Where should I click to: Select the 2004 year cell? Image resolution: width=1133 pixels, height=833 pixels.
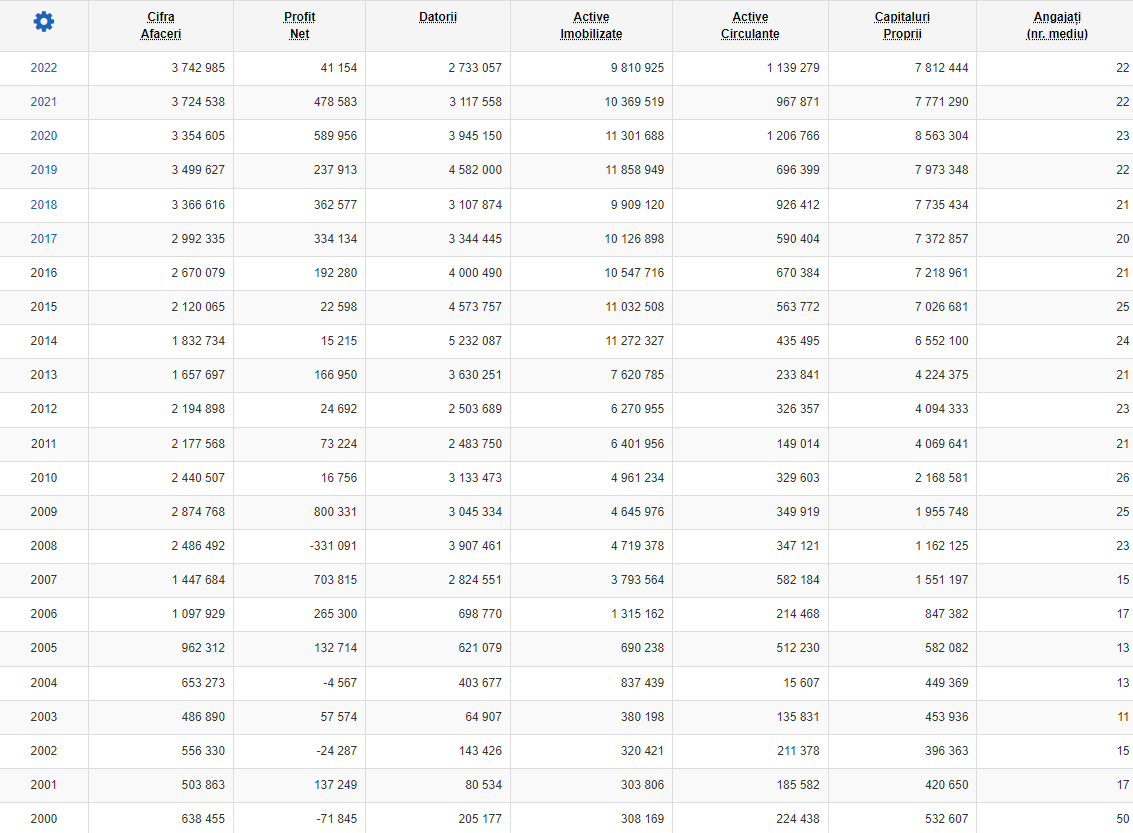(43, 682)
